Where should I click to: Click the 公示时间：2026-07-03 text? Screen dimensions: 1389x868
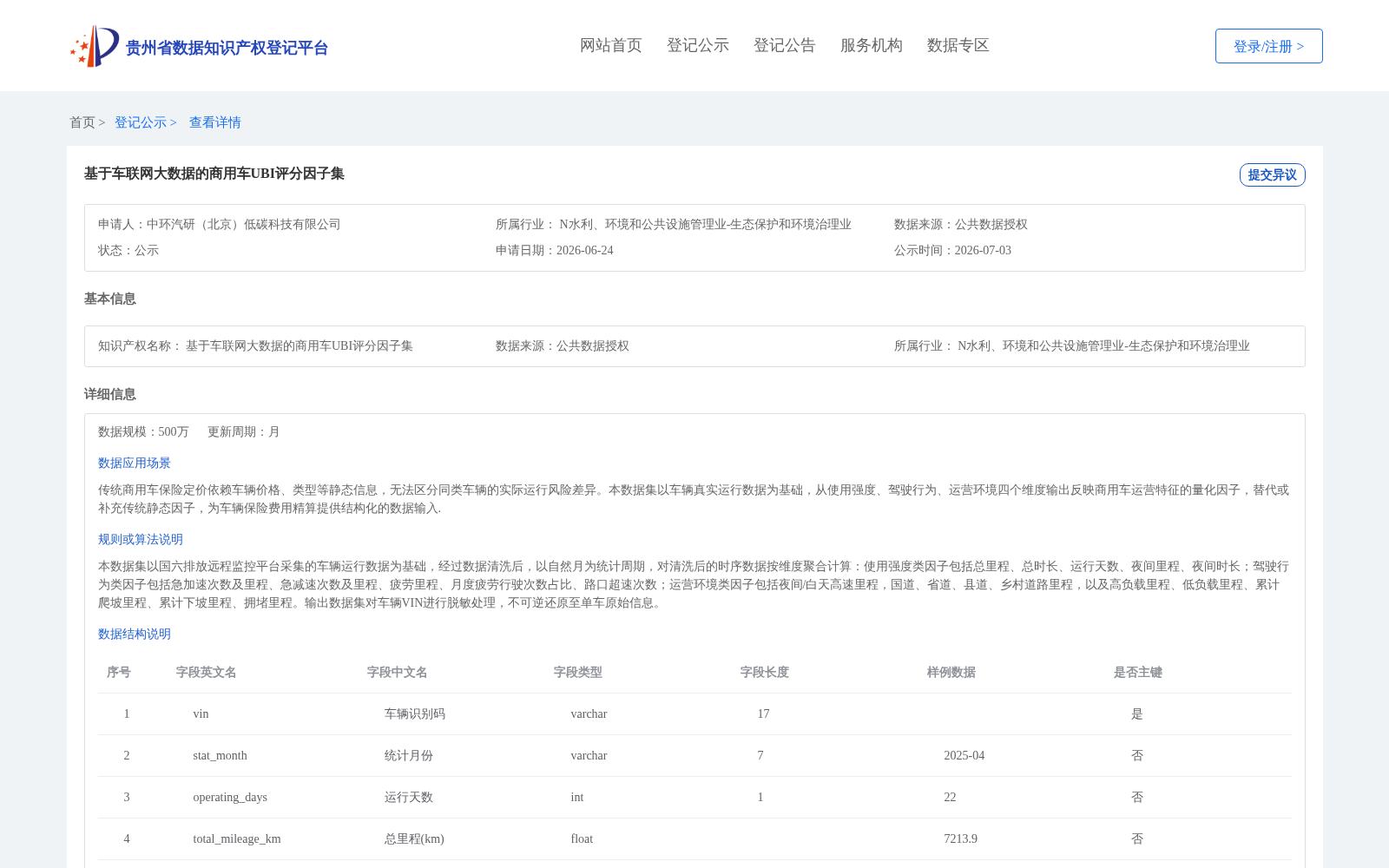952,250
